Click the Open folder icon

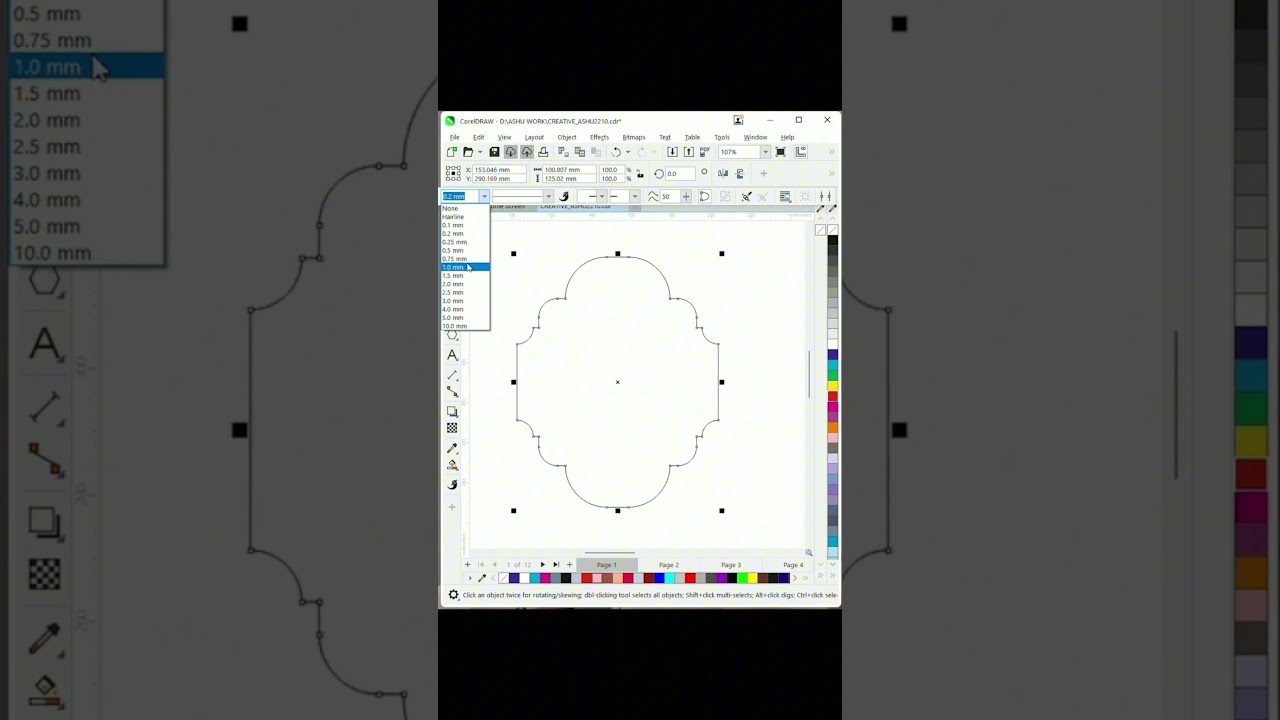pos(467,152)
